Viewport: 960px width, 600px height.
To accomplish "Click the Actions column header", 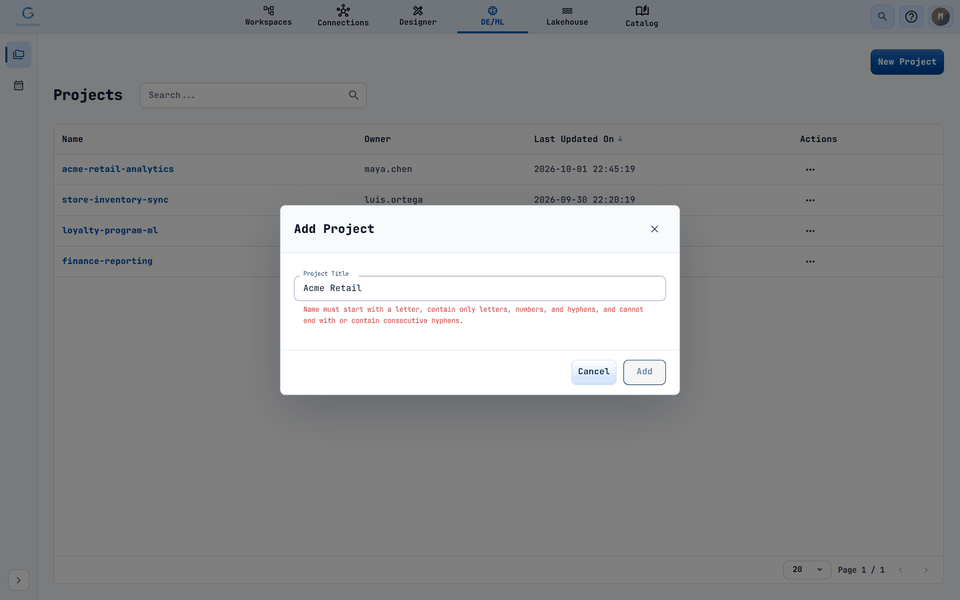I will pos(818,139).
